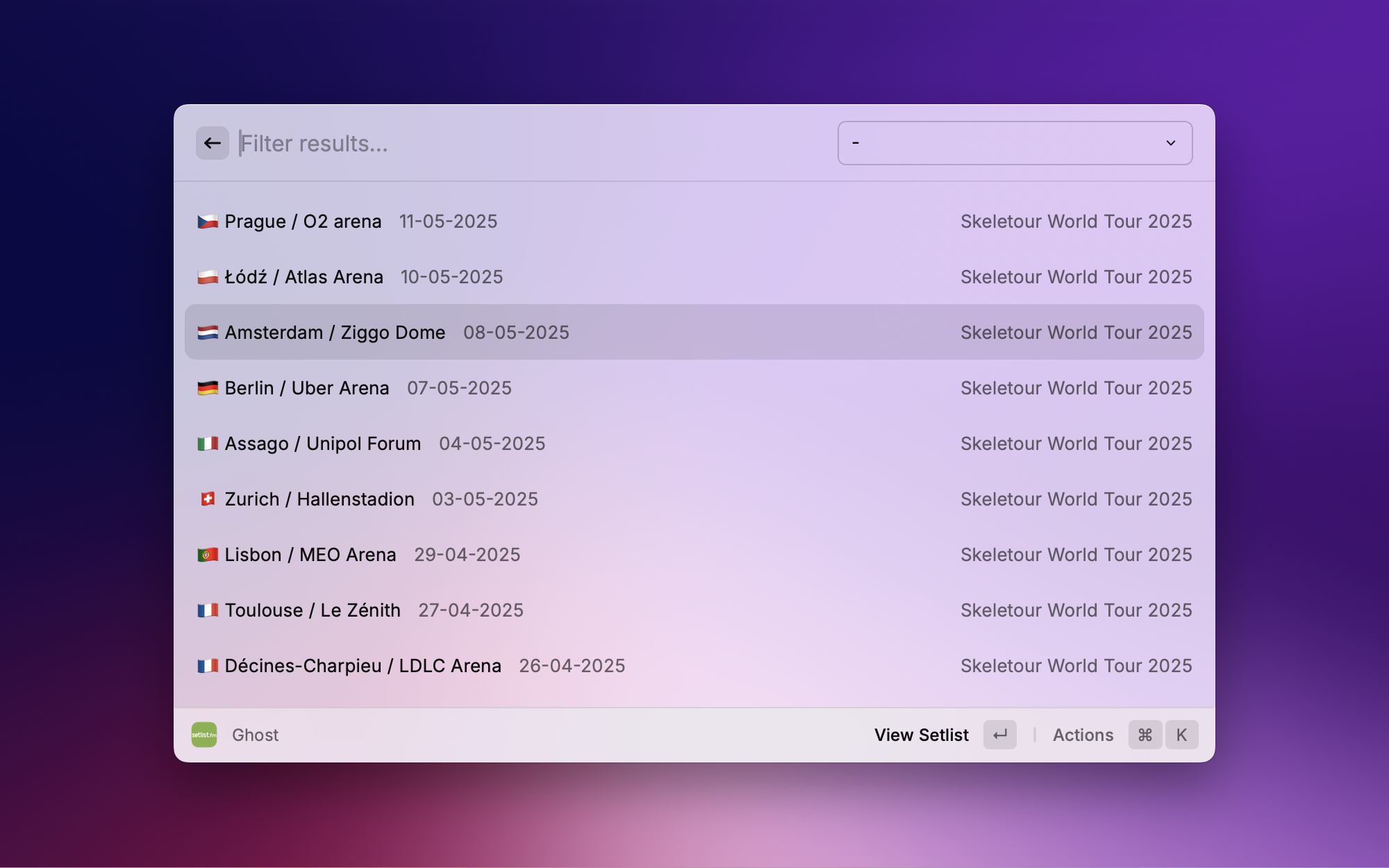1389x868 pixels.
Task: Focus the Filter results search field
Action: (x=528, y=143)
